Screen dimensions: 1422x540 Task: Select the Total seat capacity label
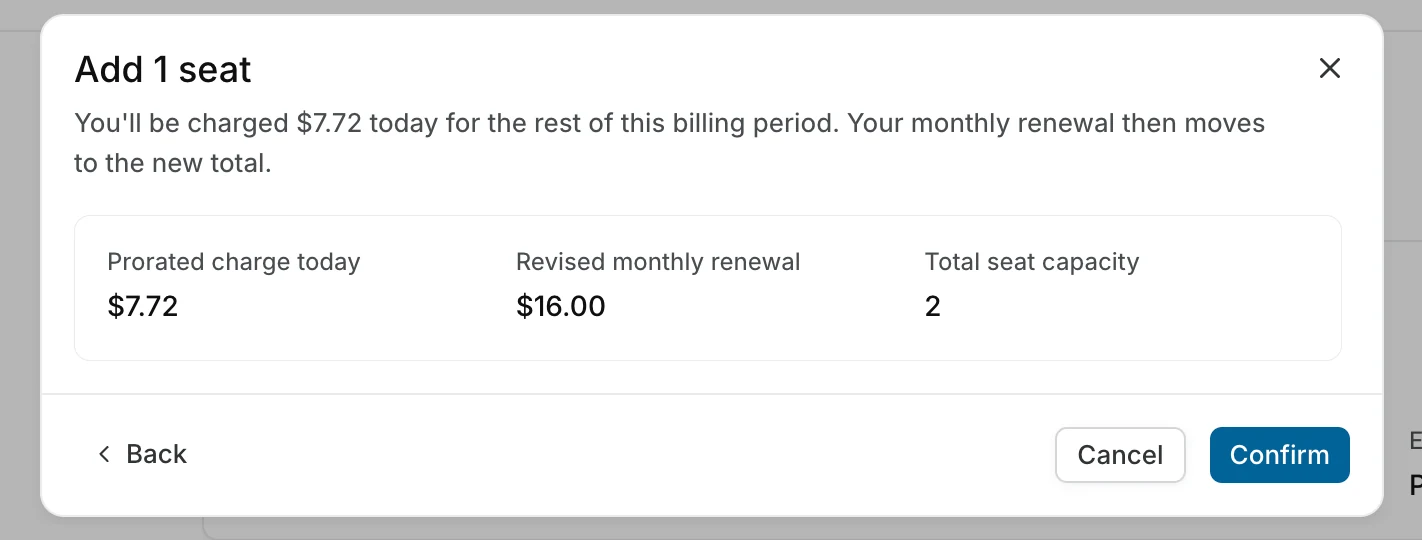pyautogui.click(x=1032, y=262)
